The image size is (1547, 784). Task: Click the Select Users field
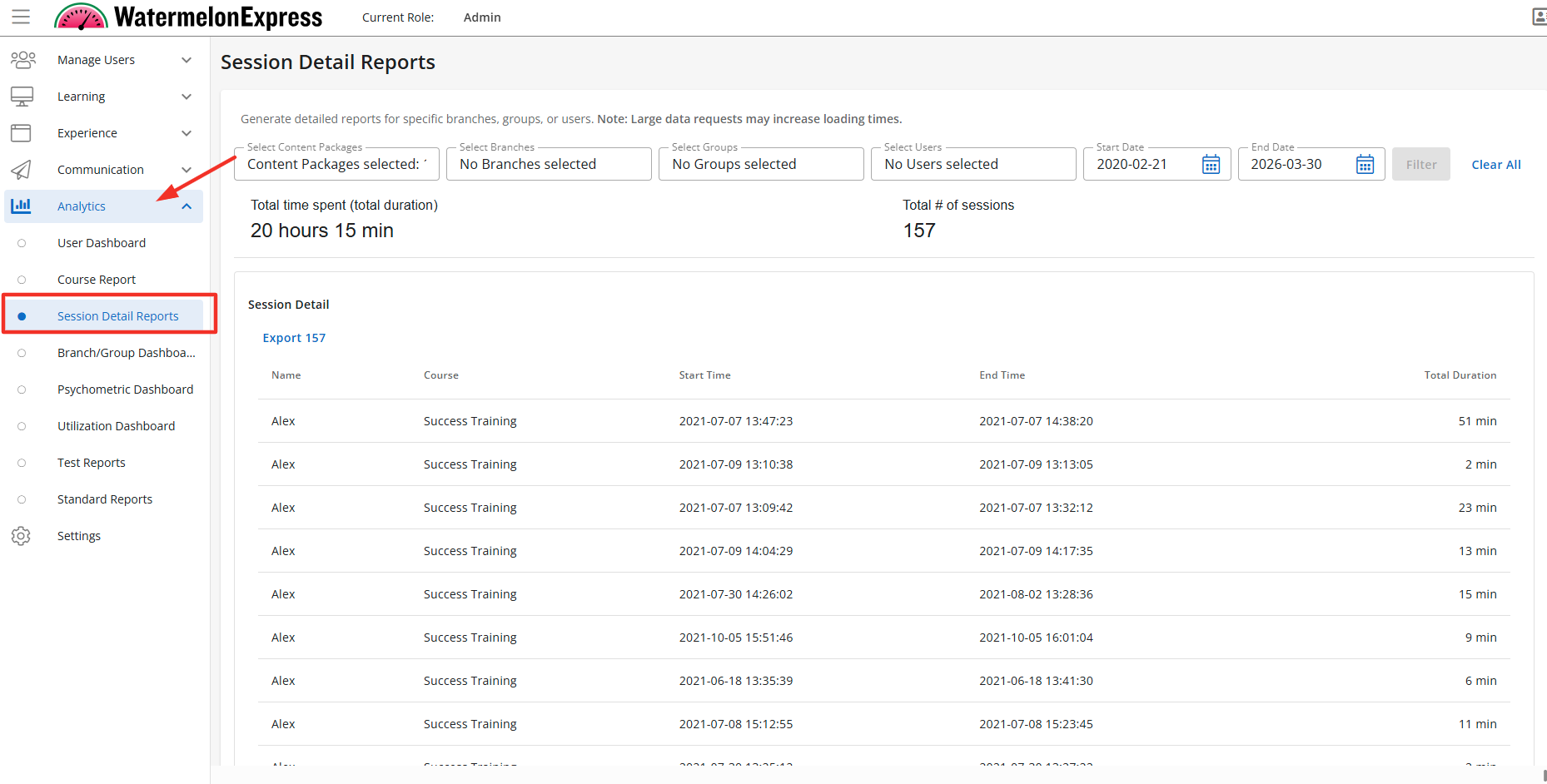972,165
